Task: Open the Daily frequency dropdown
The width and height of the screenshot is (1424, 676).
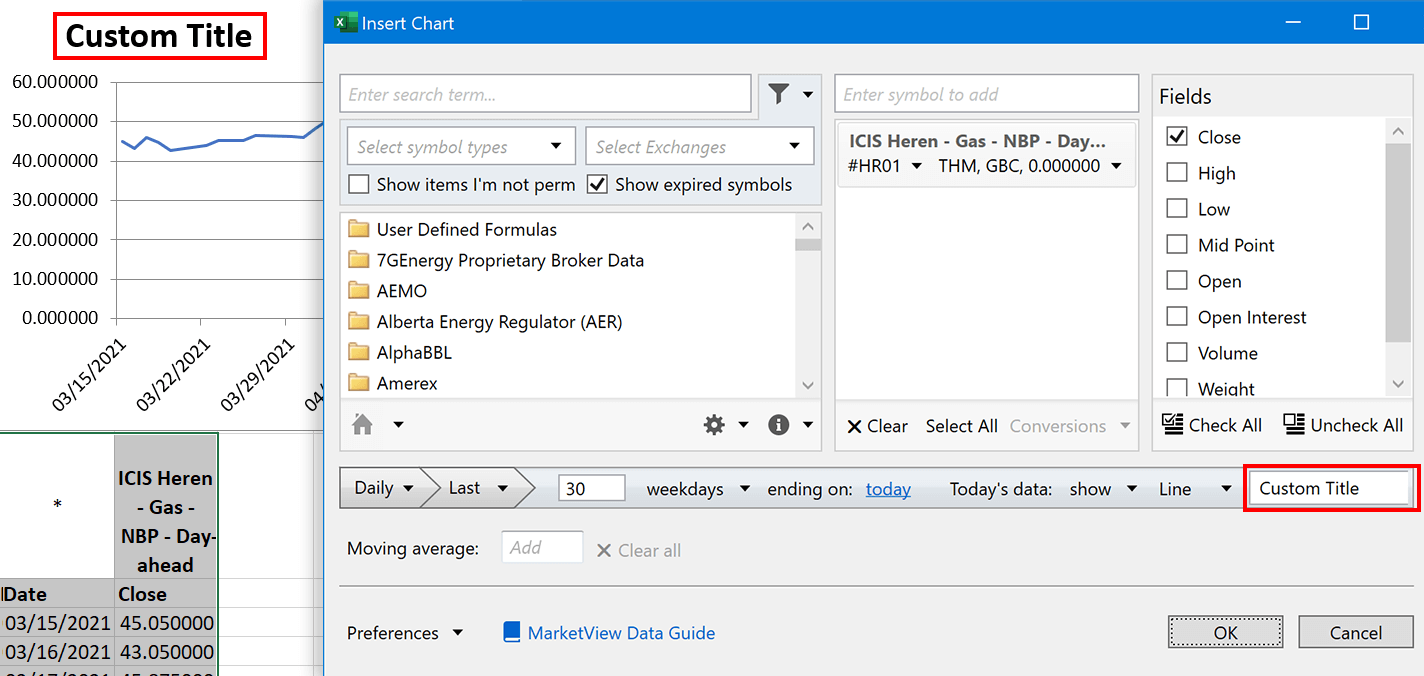Action: point(384,488)
